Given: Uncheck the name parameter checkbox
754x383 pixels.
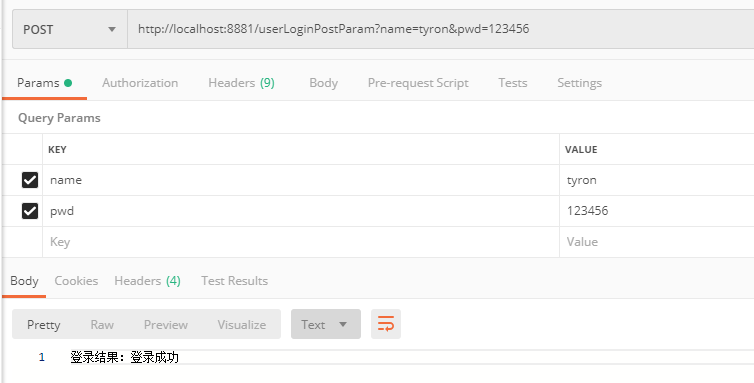Looking at the screenshot, I should tap(30, 180).
